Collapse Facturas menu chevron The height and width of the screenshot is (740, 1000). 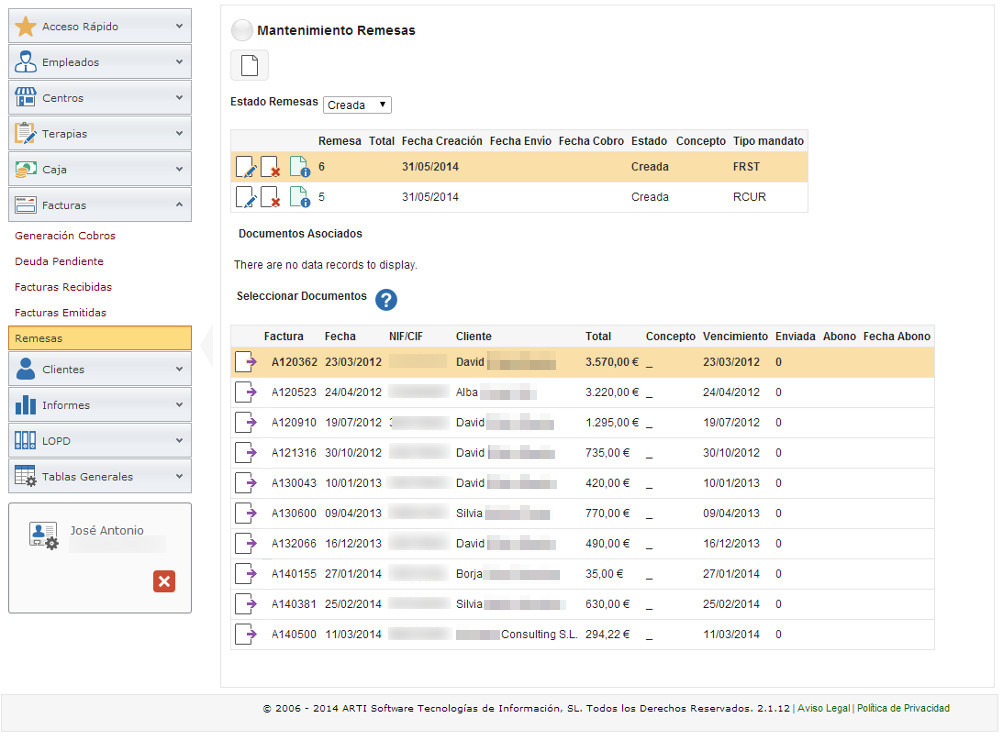(179, 205)
